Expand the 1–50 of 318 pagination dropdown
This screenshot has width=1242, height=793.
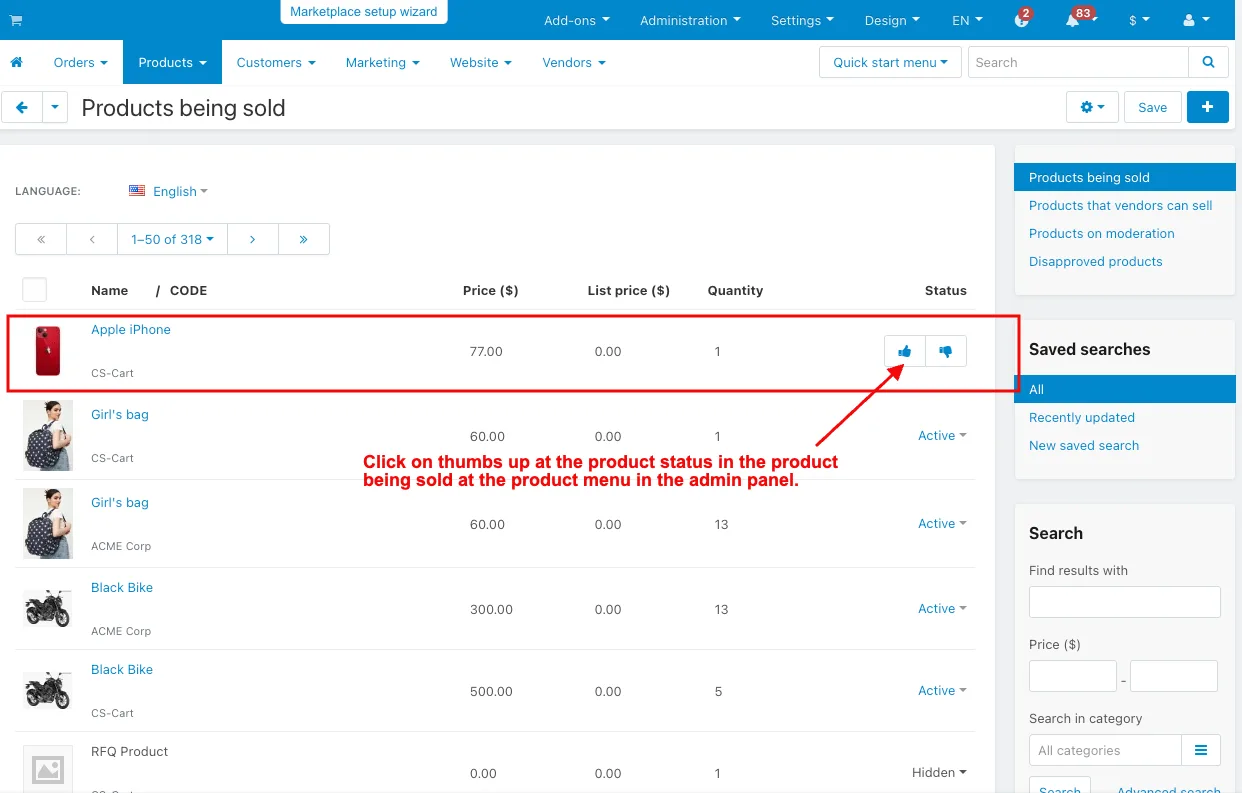coord(172,239)
